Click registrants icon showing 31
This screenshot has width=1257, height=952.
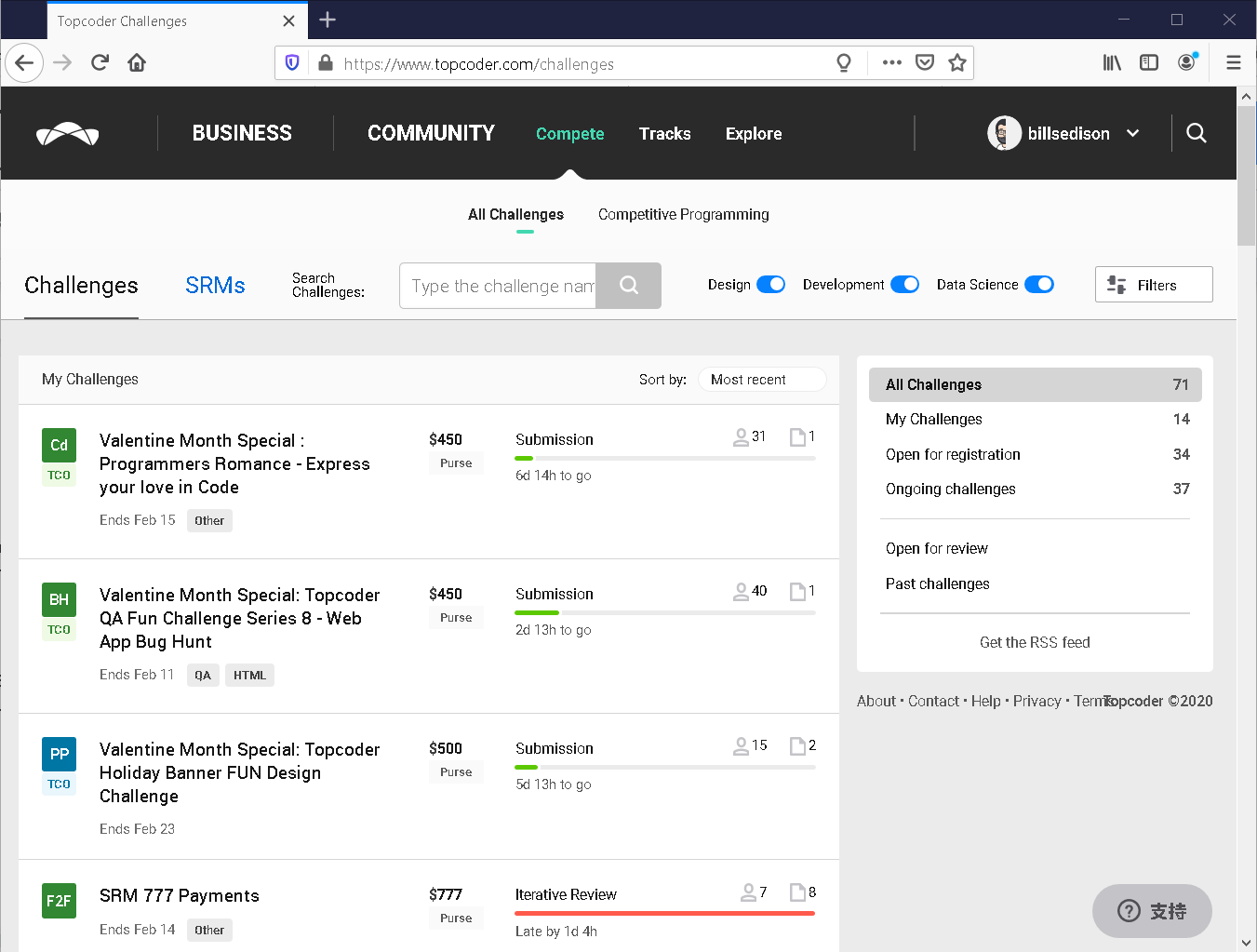point(741,436)
